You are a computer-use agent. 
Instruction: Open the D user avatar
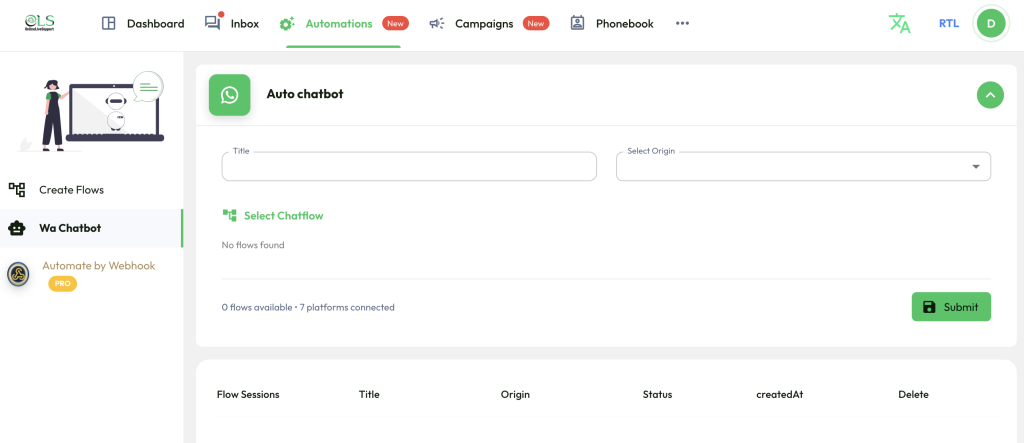tap(991, 24)
